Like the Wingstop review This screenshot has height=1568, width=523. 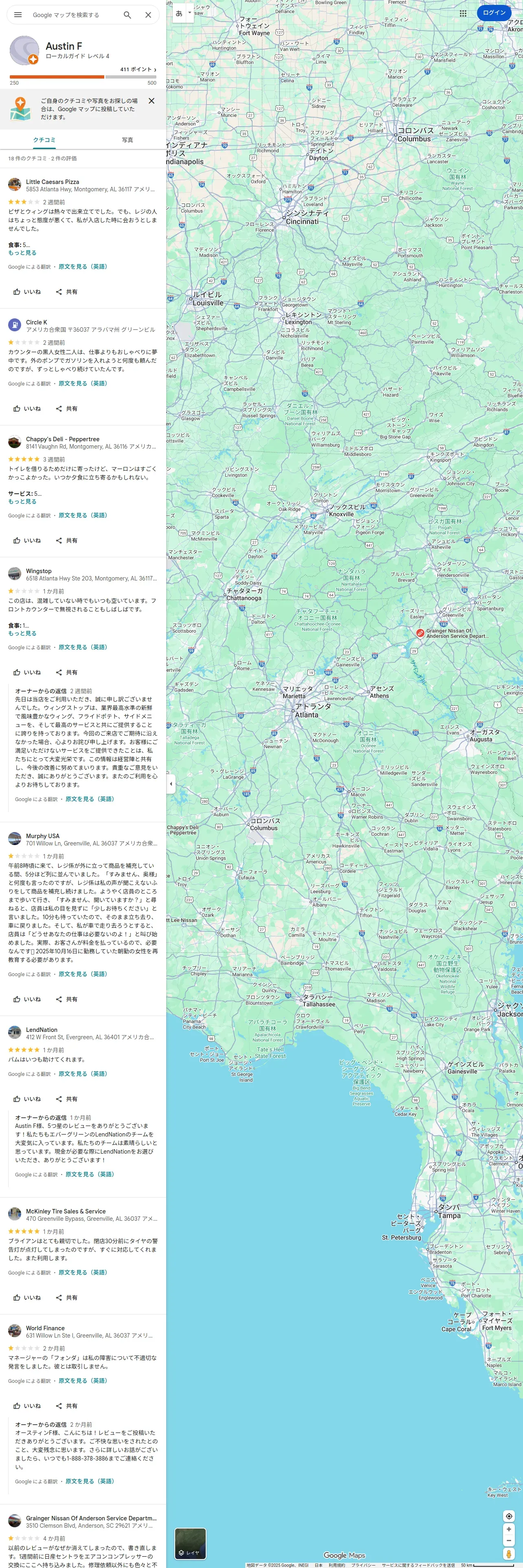tap(27, 672)
